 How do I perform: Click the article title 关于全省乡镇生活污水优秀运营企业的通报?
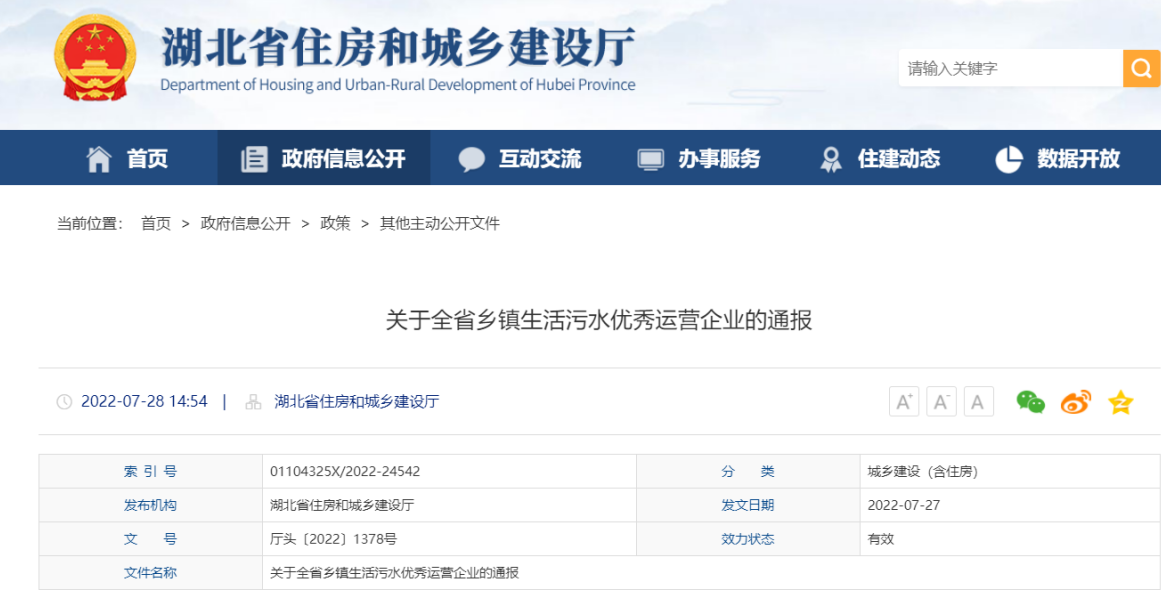pyautogui.click(x=599, y=320)
